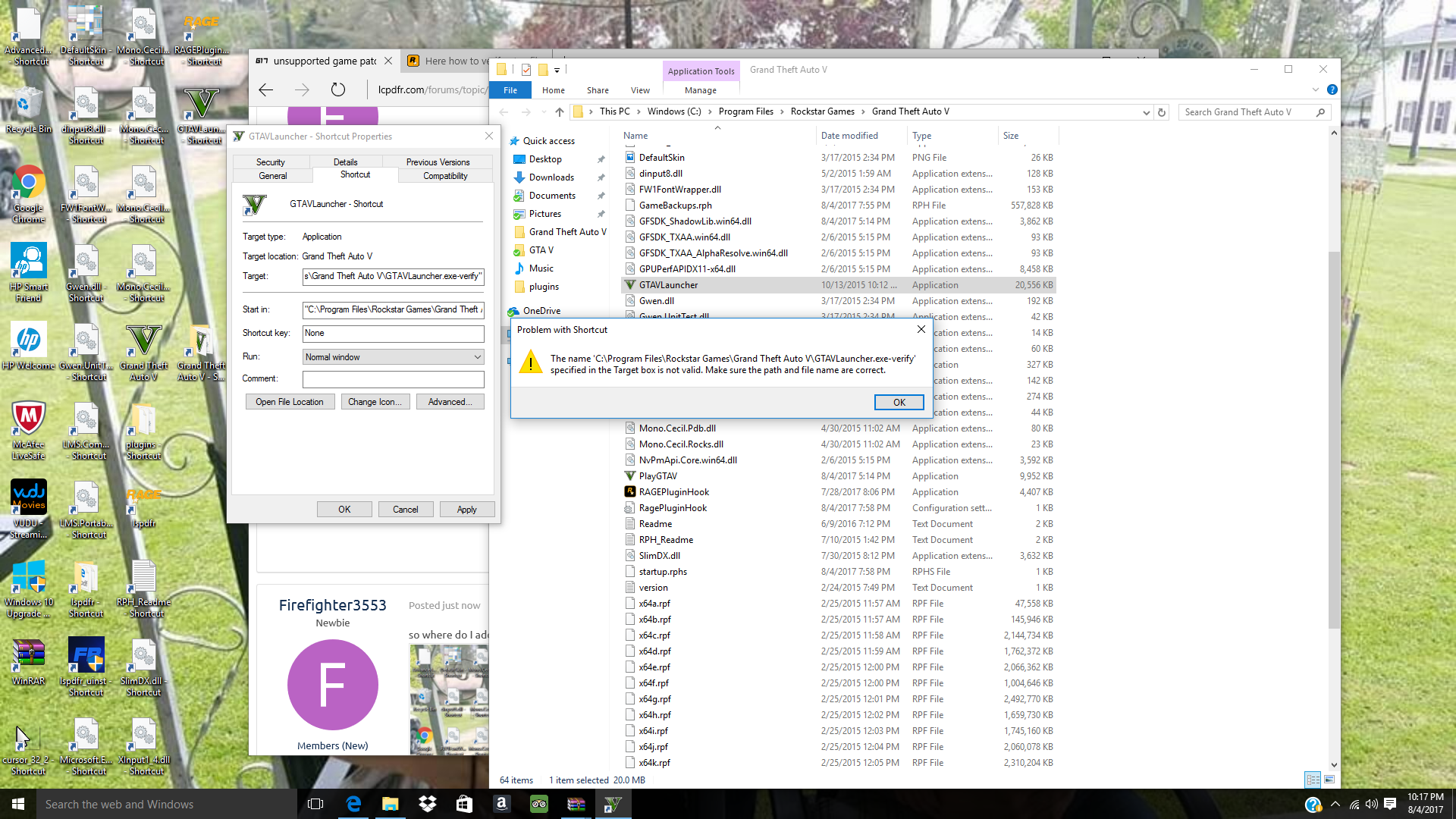Click Dropbox icon in taskbar
The width and height of the screenshot is (1456, 819).
point(428,804)
